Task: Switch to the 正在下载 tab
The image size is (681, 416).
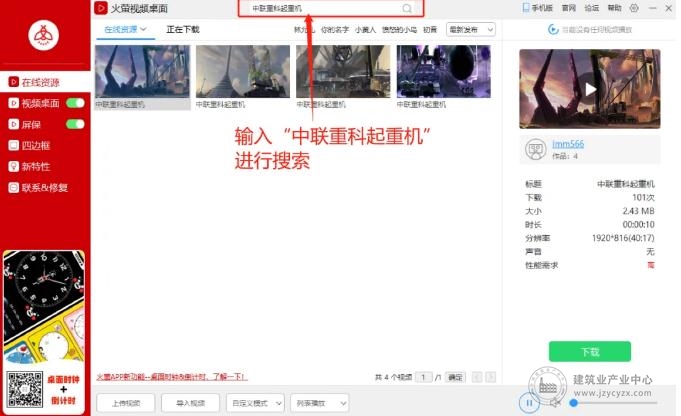Action: [183, 30]
